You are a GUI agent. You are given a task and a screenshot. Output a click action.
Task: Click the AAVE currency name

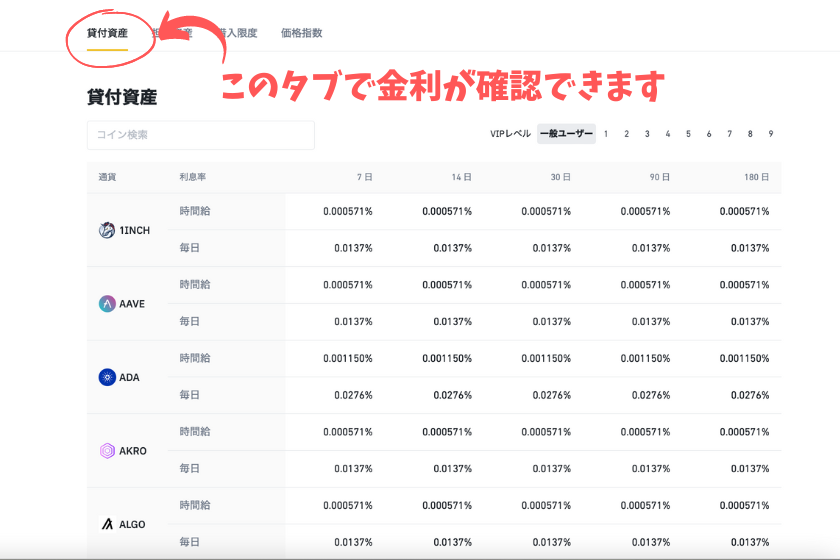click(x=132, y=304)
